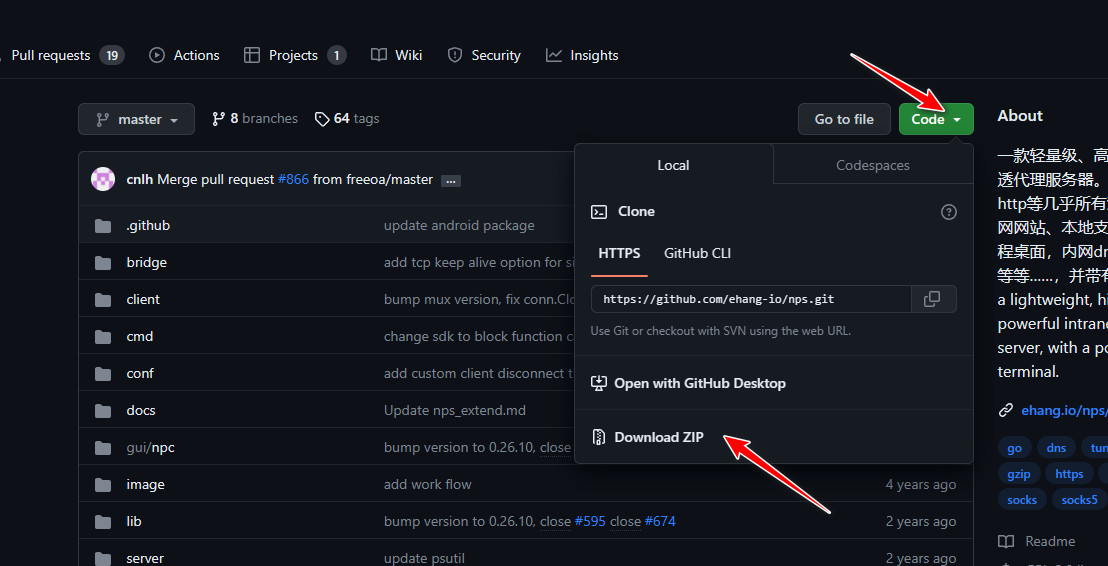Open the lib folder
This screenshot has width=1108, height=566.
click(x=134, y=521)
